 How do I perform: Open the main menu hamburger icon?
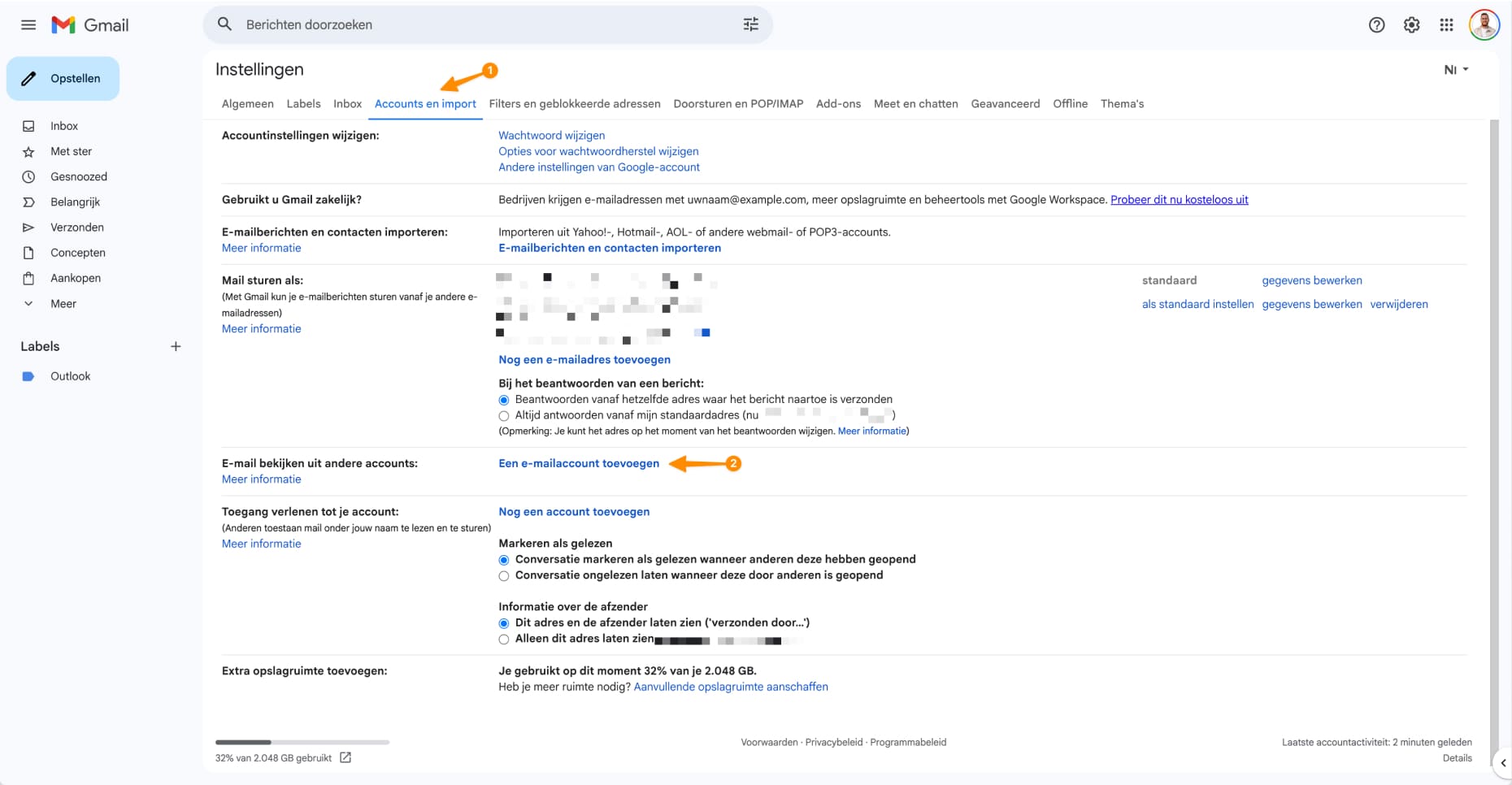(x=28, y=25)
